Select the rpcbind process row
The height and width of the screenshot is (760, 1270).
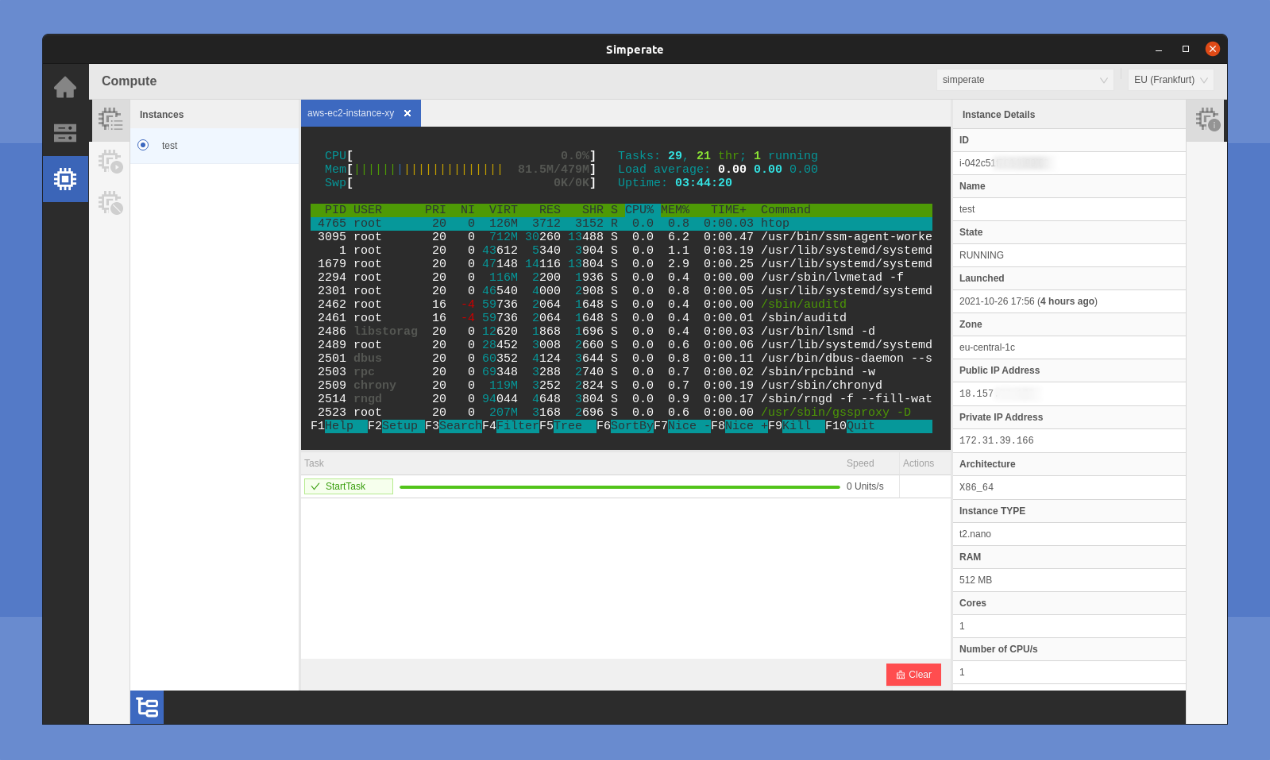click(621, 372)
